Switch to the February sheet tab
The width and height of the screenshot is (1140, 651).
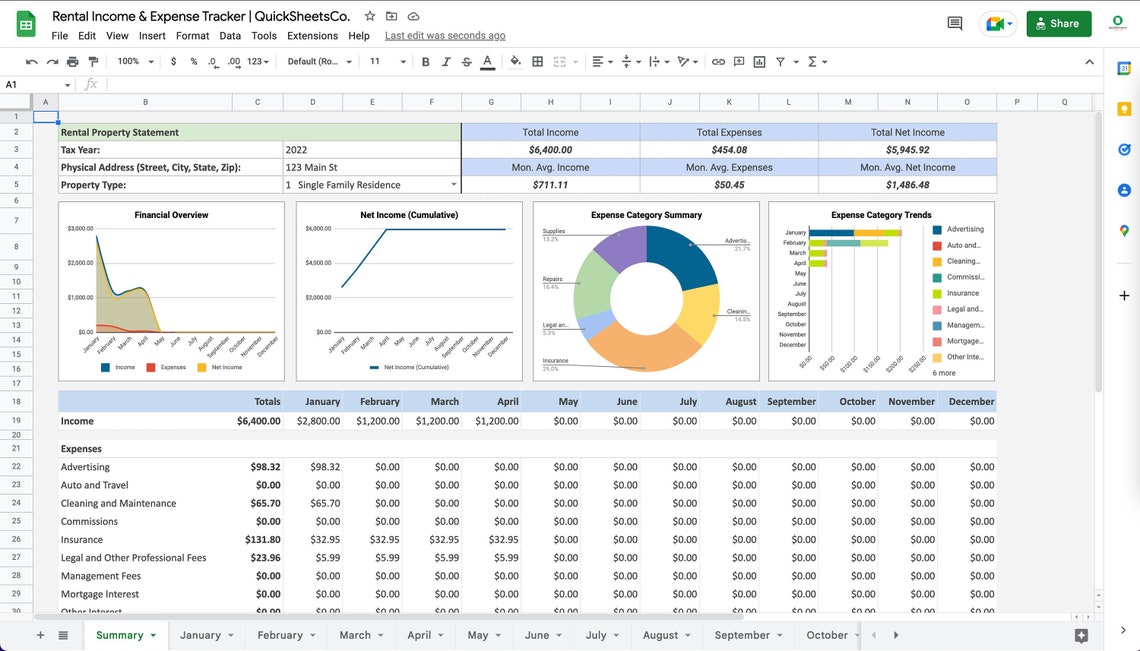click(281, 635)
